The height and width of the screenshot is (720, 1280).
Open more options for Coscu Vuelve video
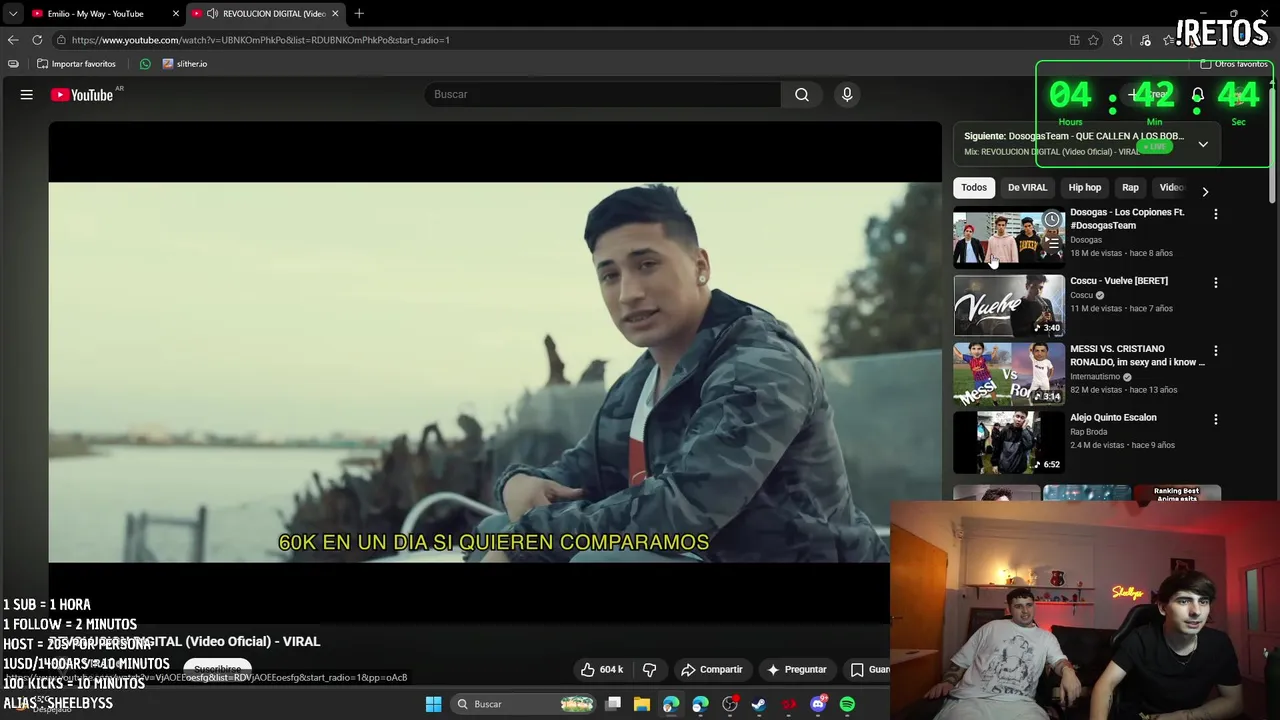[1216, 283]
